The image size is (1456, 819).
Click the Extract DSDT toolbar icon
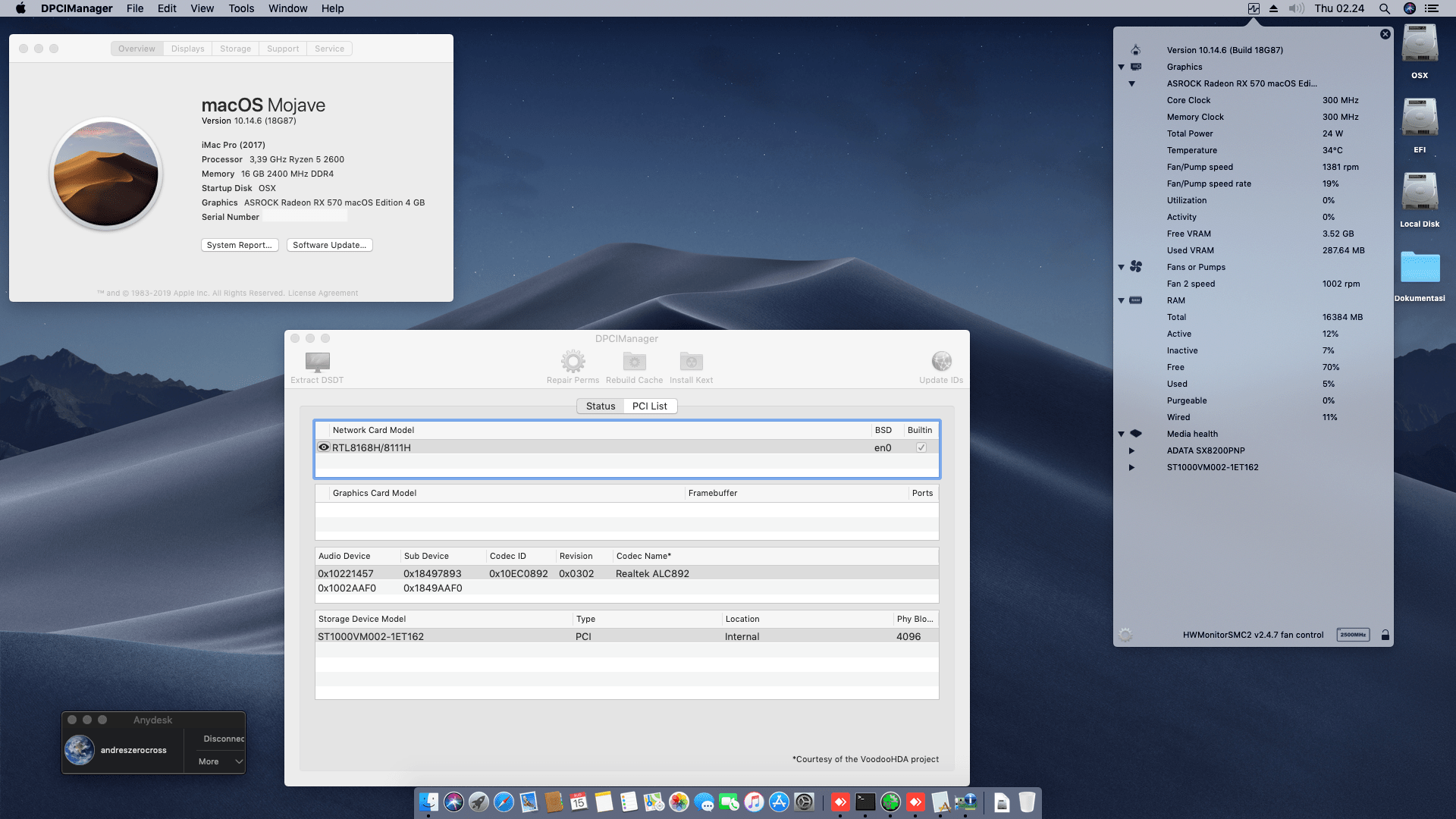pyautogui.click(x=317, y=362)
